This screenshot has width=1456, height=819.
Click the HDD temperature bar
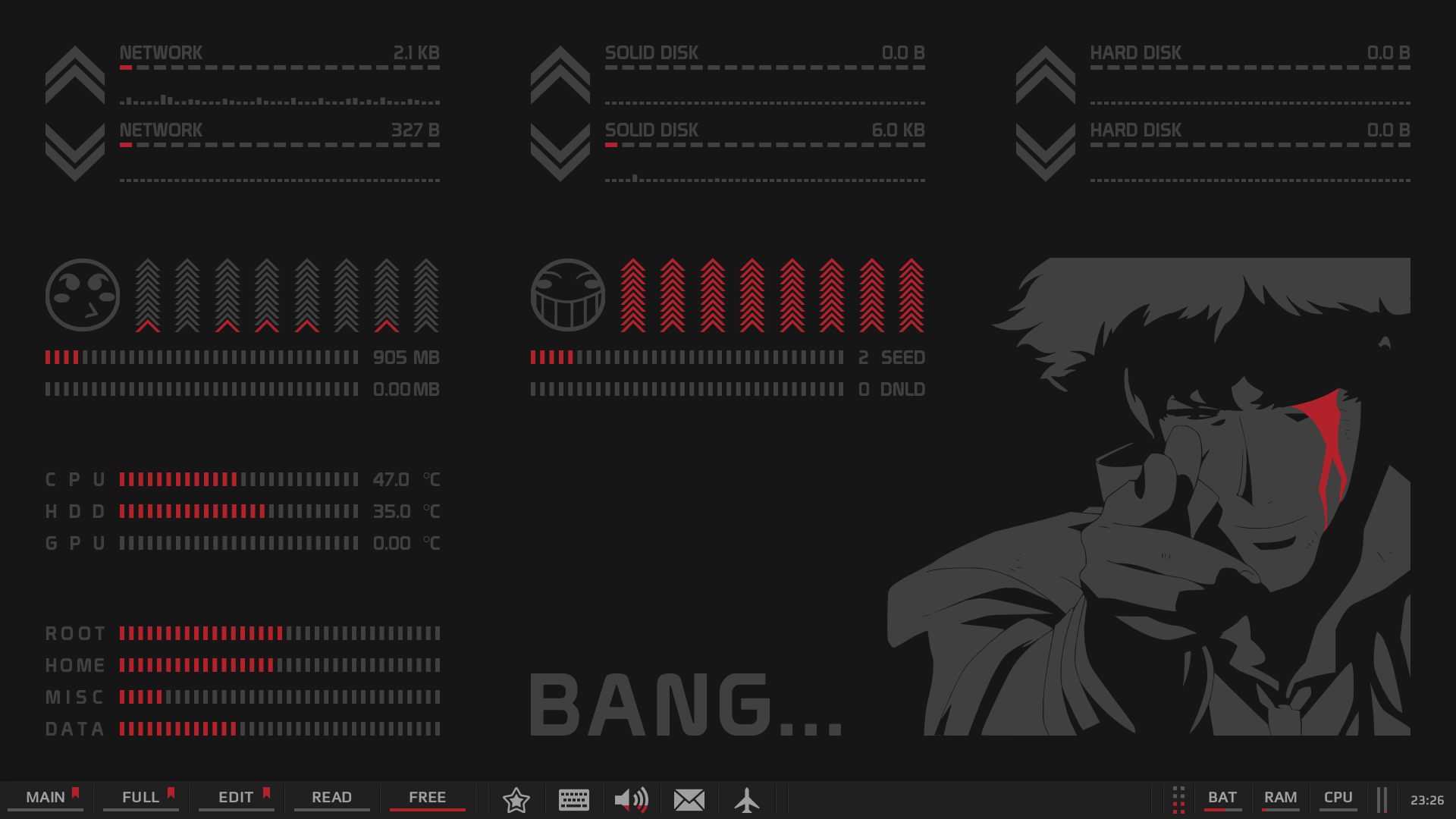tap(239, 511)
